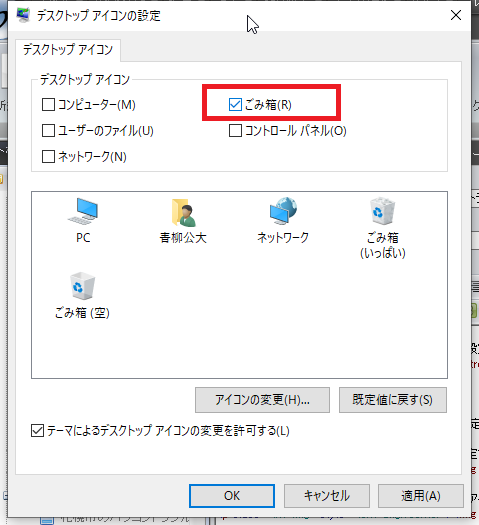Enable the コントロール パネル(O) checkbox
Viewport: 479px width, 525px height.
(x=235, y=131)
